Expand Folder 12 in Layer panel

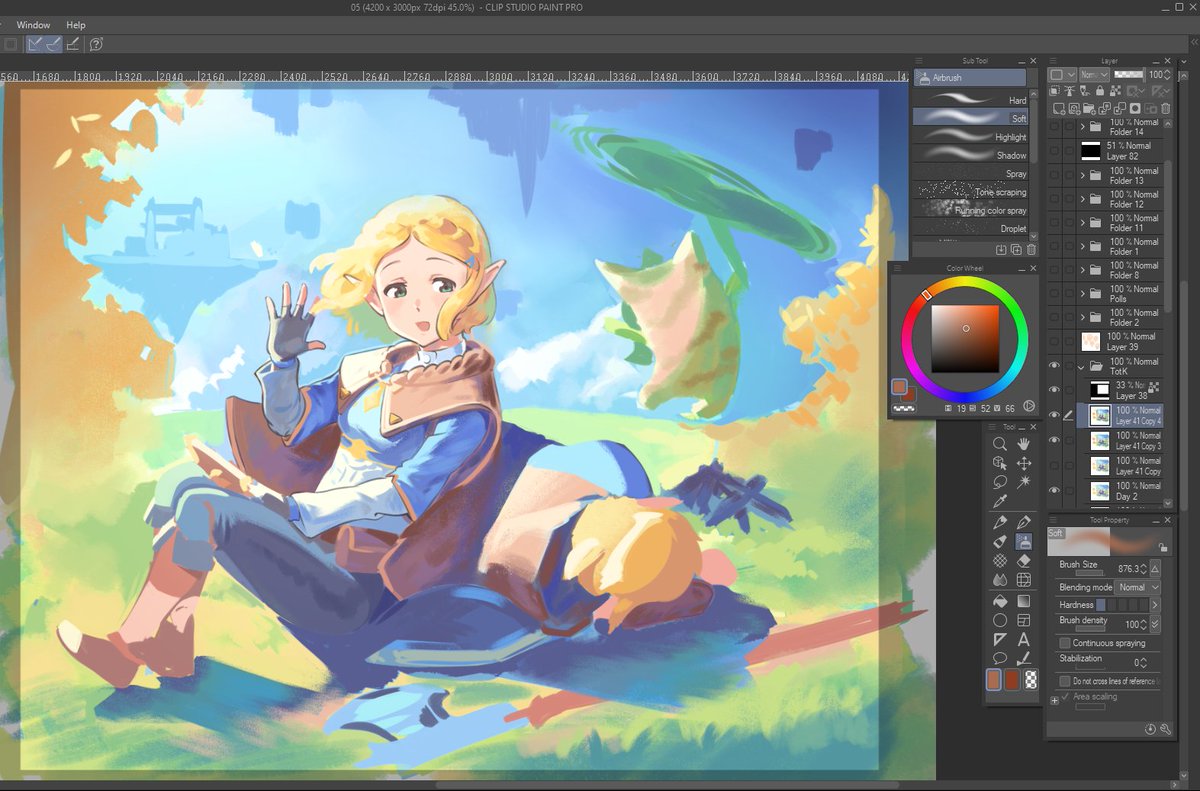[x=1083, y=199]
